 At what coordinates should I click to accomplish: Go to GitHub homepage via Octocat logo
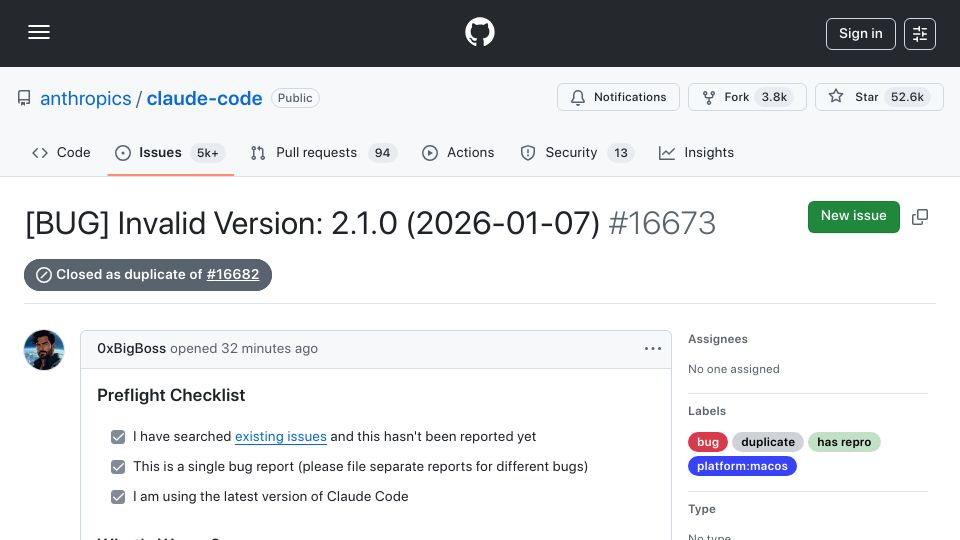point(479,32)
